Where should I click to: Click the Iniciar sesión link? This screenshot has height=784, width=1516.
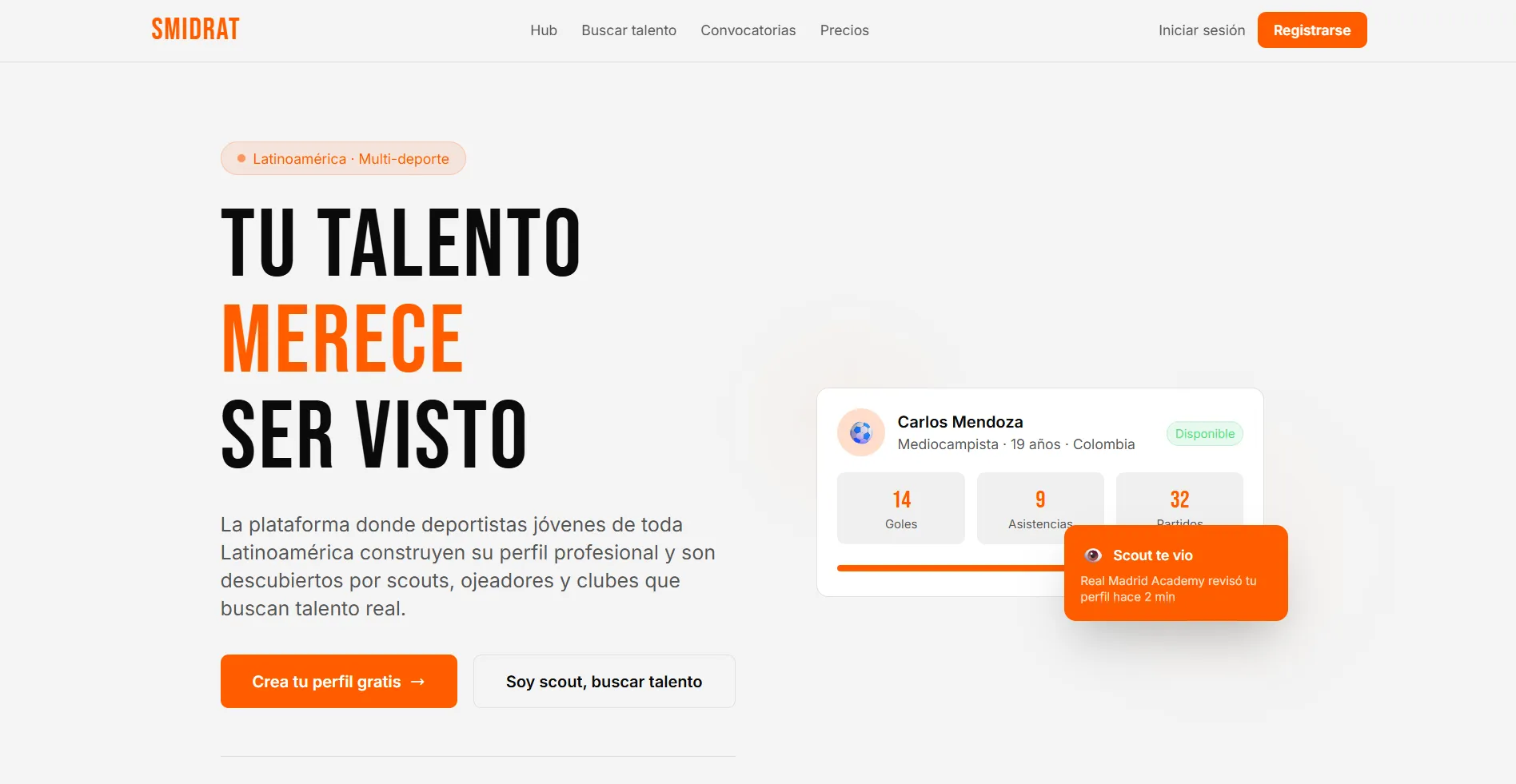(x=1202, y=30)
